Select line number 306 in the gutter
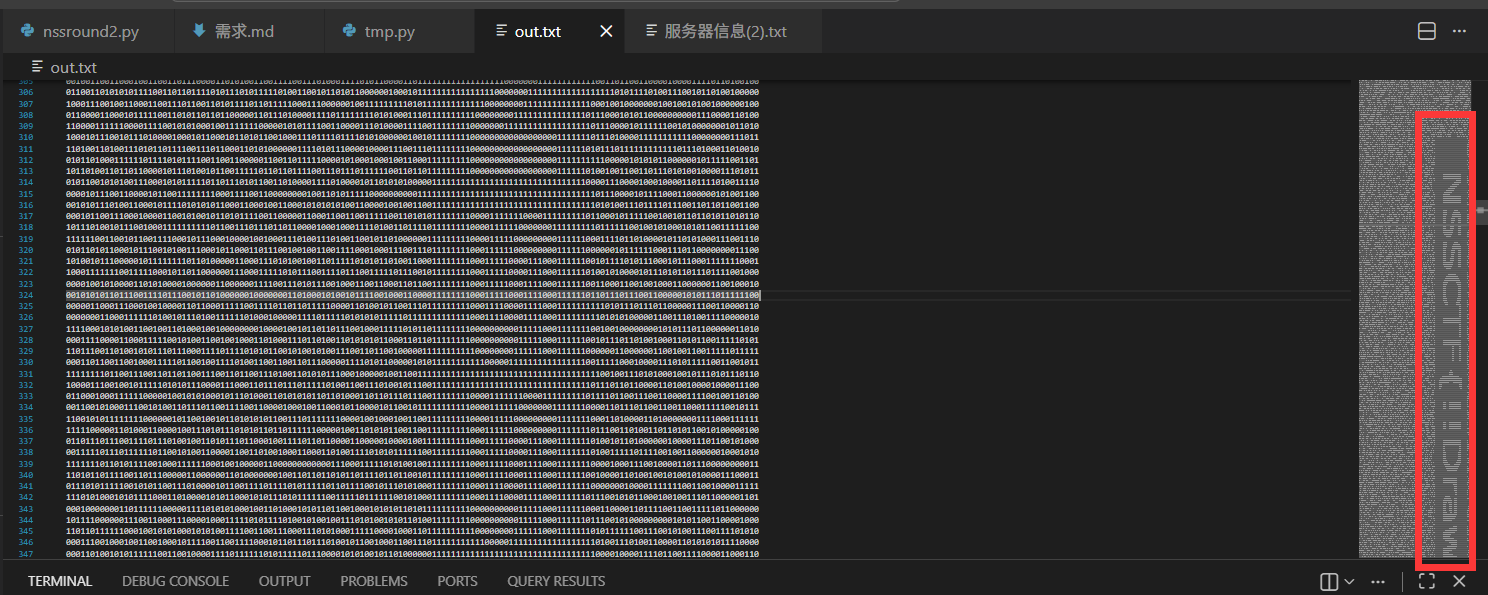The height and width of the screenshot is (595, 1488). tap(26, 92)
